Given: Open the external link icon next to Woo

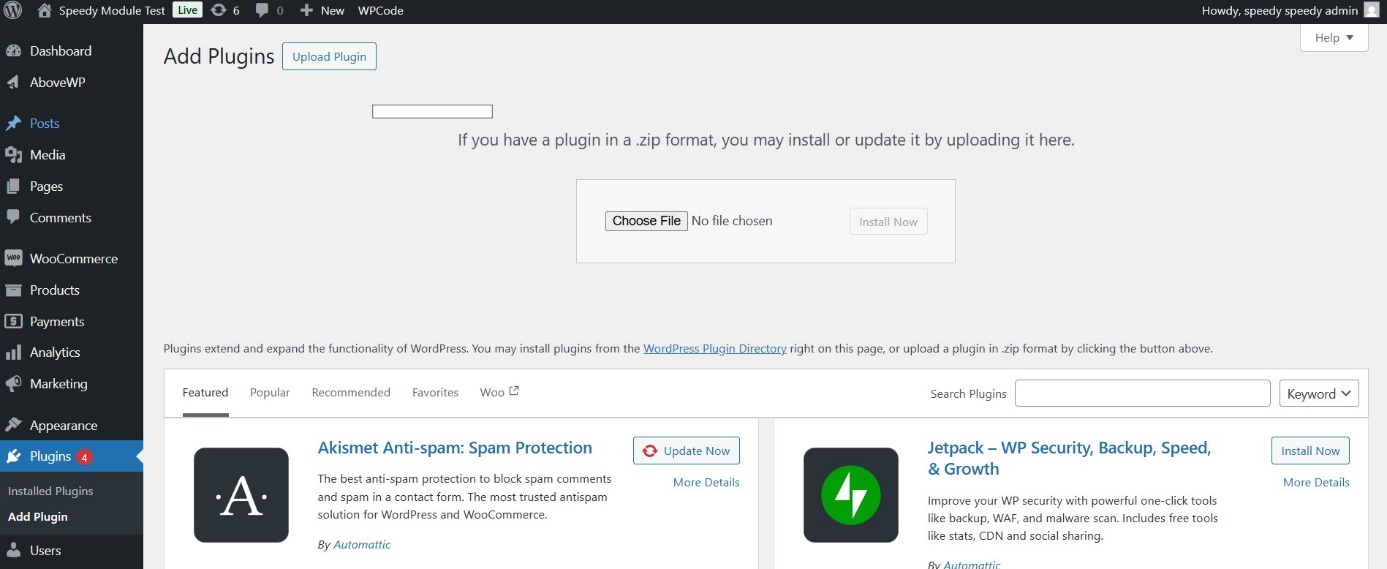Looking at the screenshot, I should 514,391.
